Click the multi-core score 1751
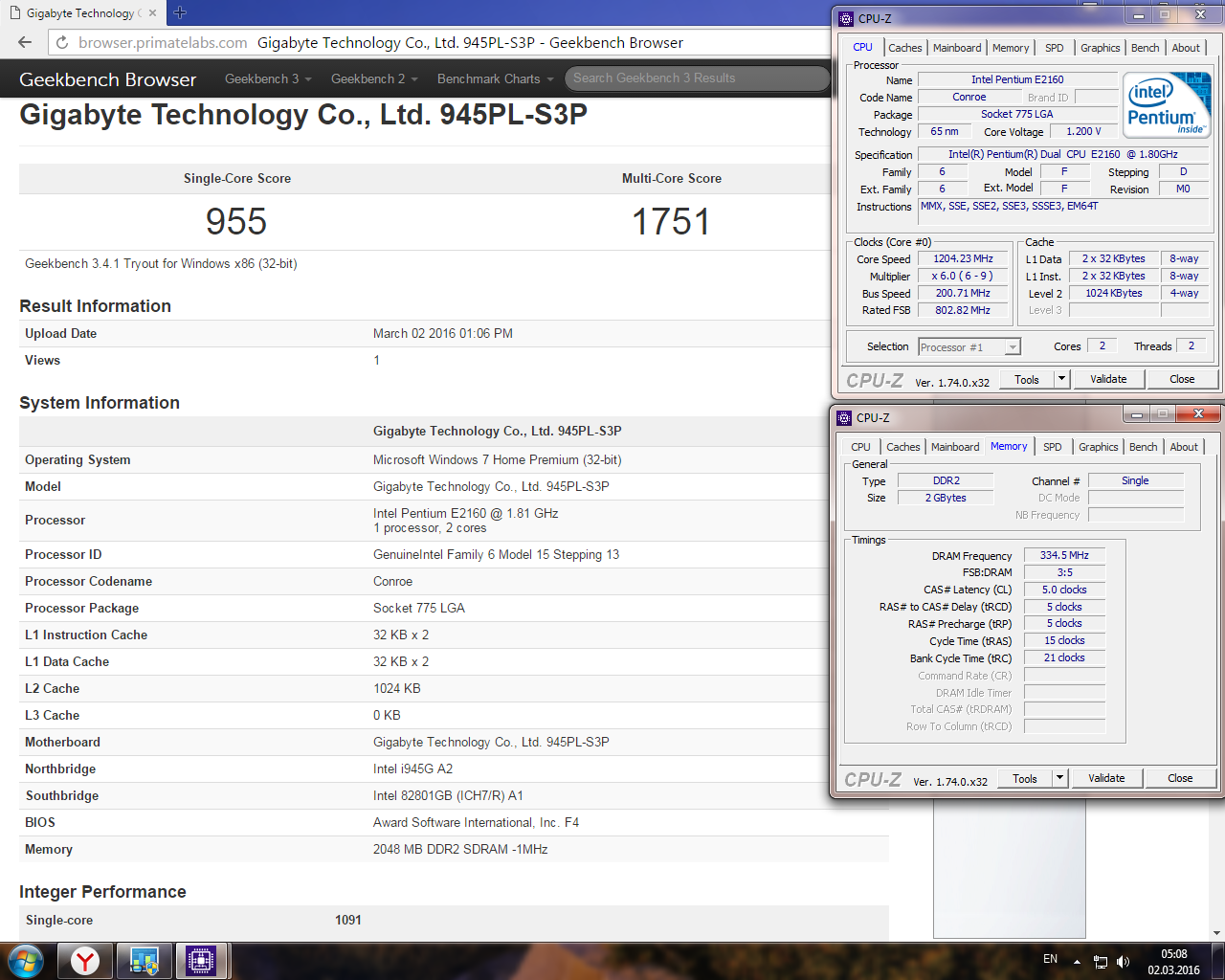Image resolution: width=1225 pixels, height=980 pixels. (x=671, y=222)
